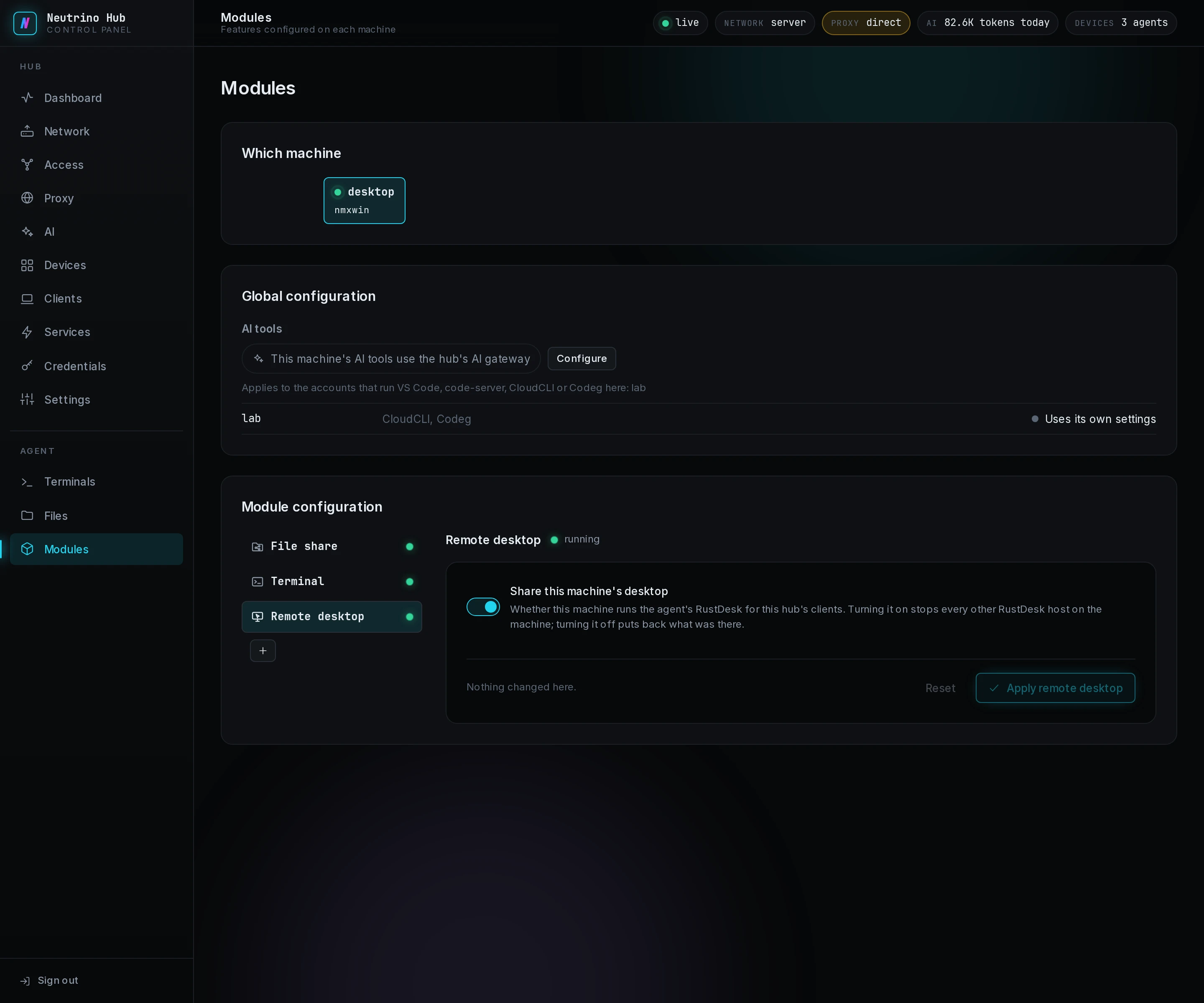Click the running status next to Remote desktop
This screenshot has height=1003, width=1204.
[x=575, y=540]
